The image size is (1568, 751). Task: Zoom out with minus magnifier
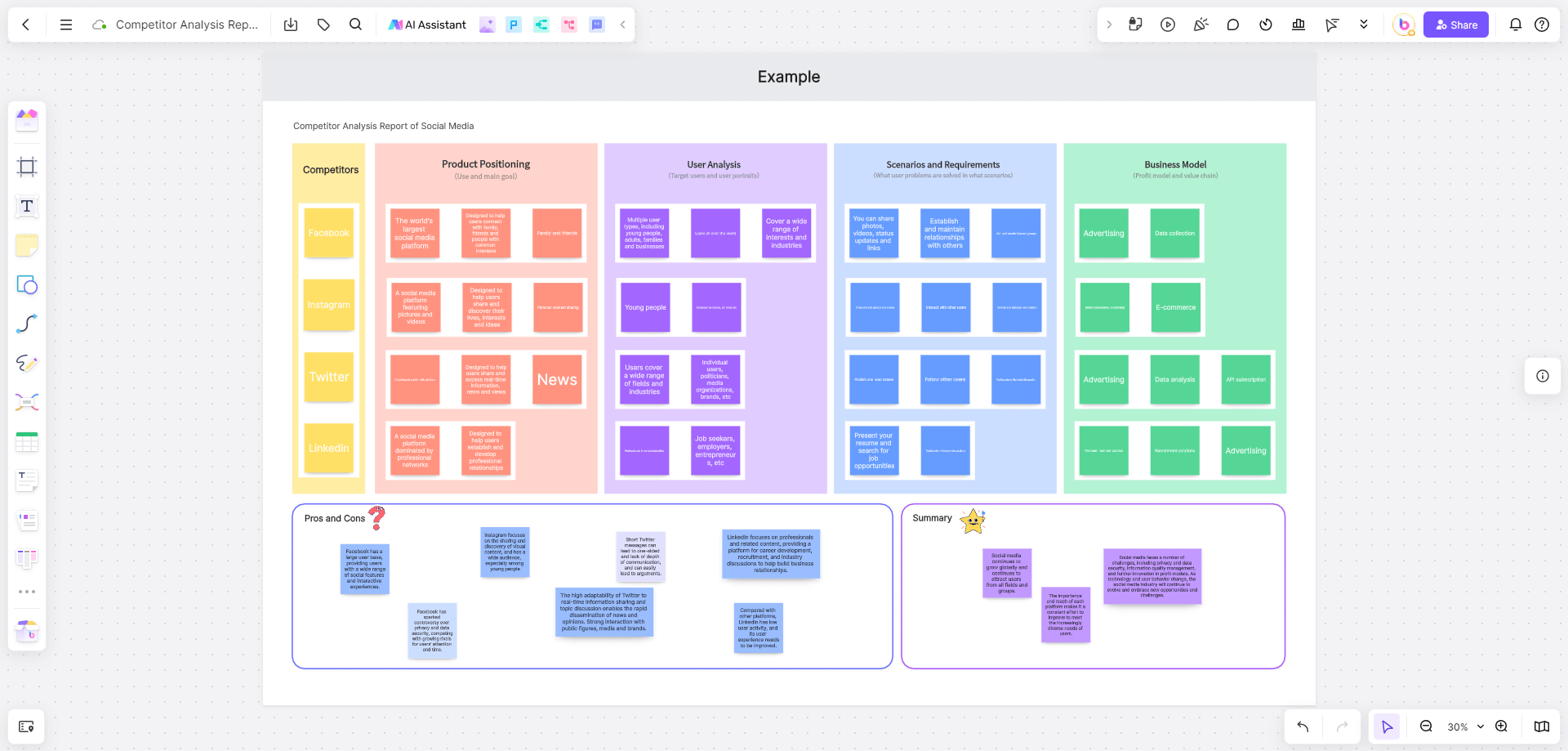(x=1426, y=726)
